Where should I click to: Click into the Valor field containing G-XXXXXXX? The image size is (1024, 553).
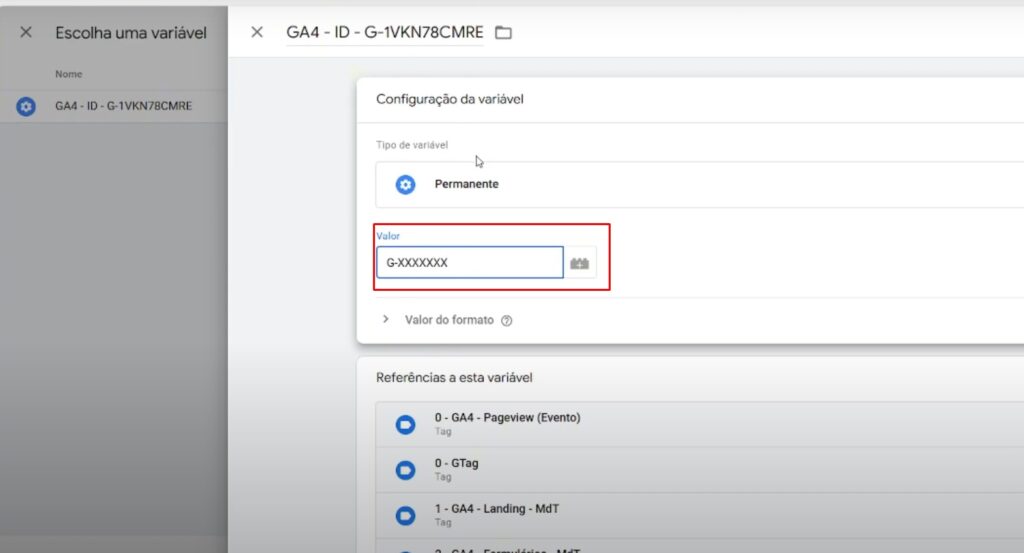pyautogui.click(x=469, y=263)
